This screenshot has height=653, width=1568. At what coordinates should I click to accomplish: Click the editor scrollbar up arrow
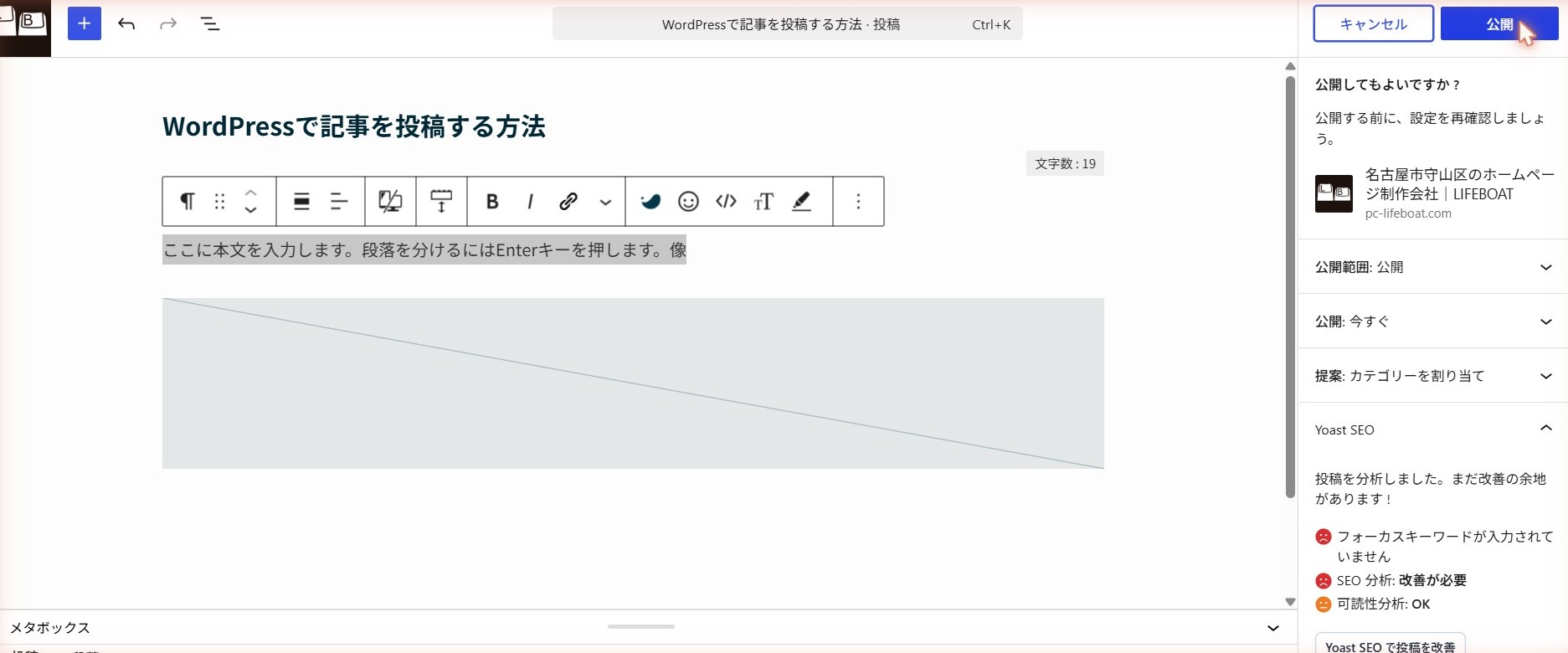1290,66
